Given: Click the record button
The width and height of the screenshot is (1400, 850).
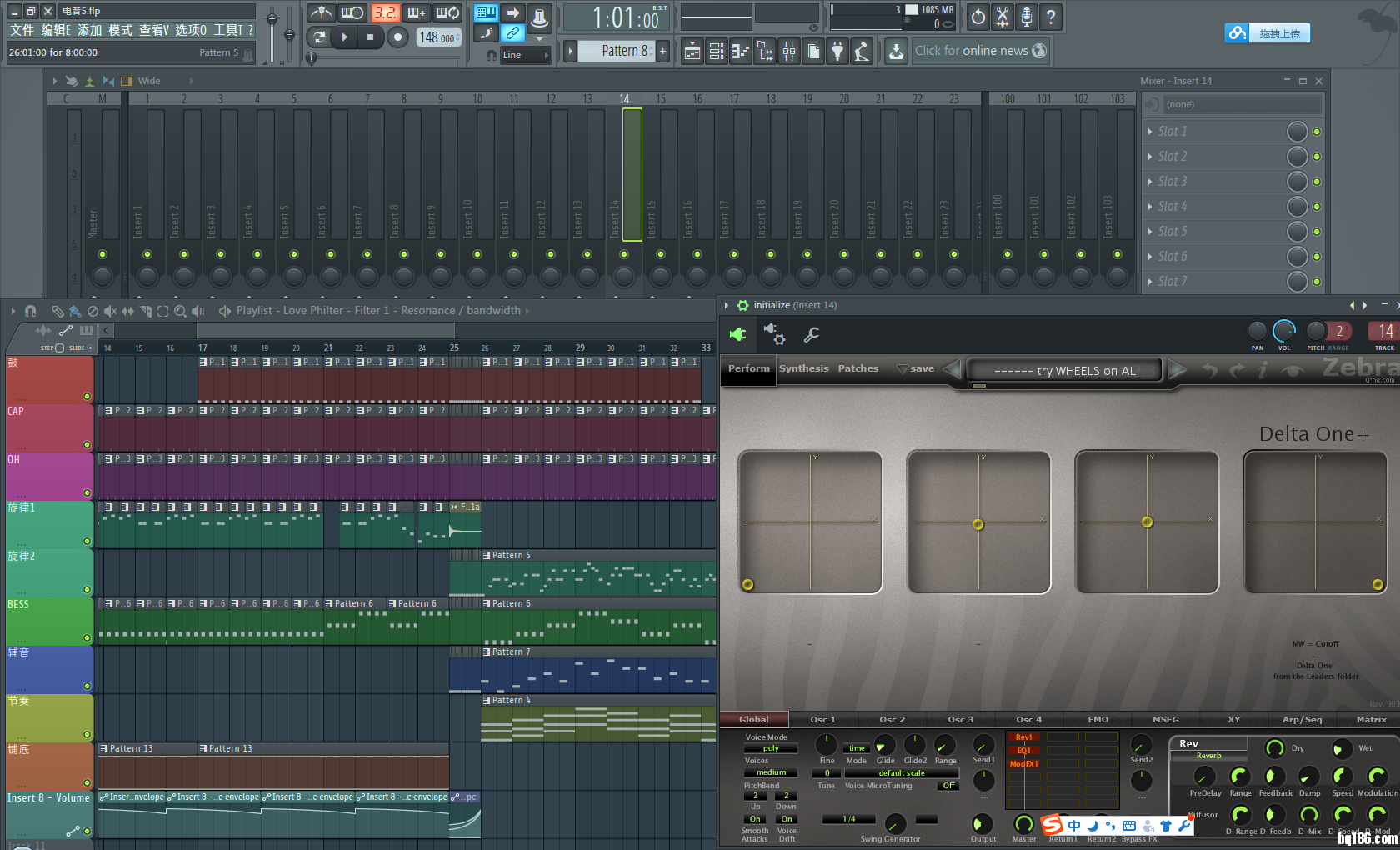Looking at the screenshot, I should (398, 37).
